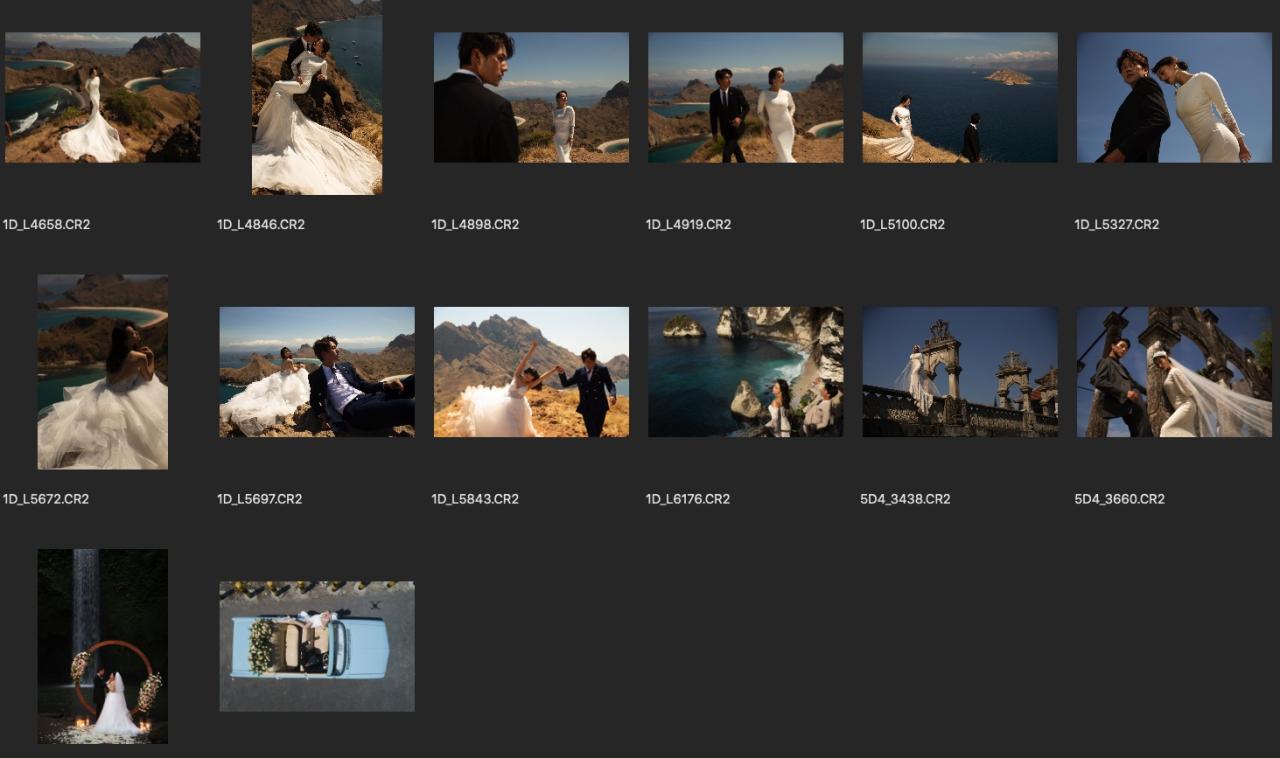Click the 1D_L6176.CR2 name label
This screenshot has height=758, width=1280.
coord(688,499)
